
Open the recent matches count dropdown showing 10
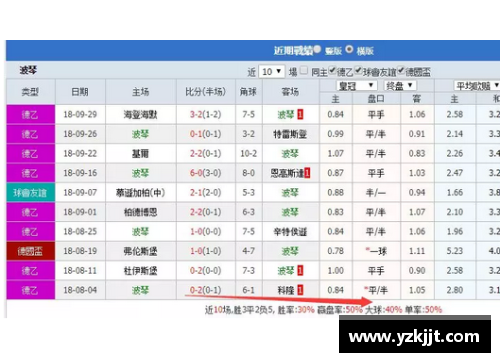coord(272,71)
